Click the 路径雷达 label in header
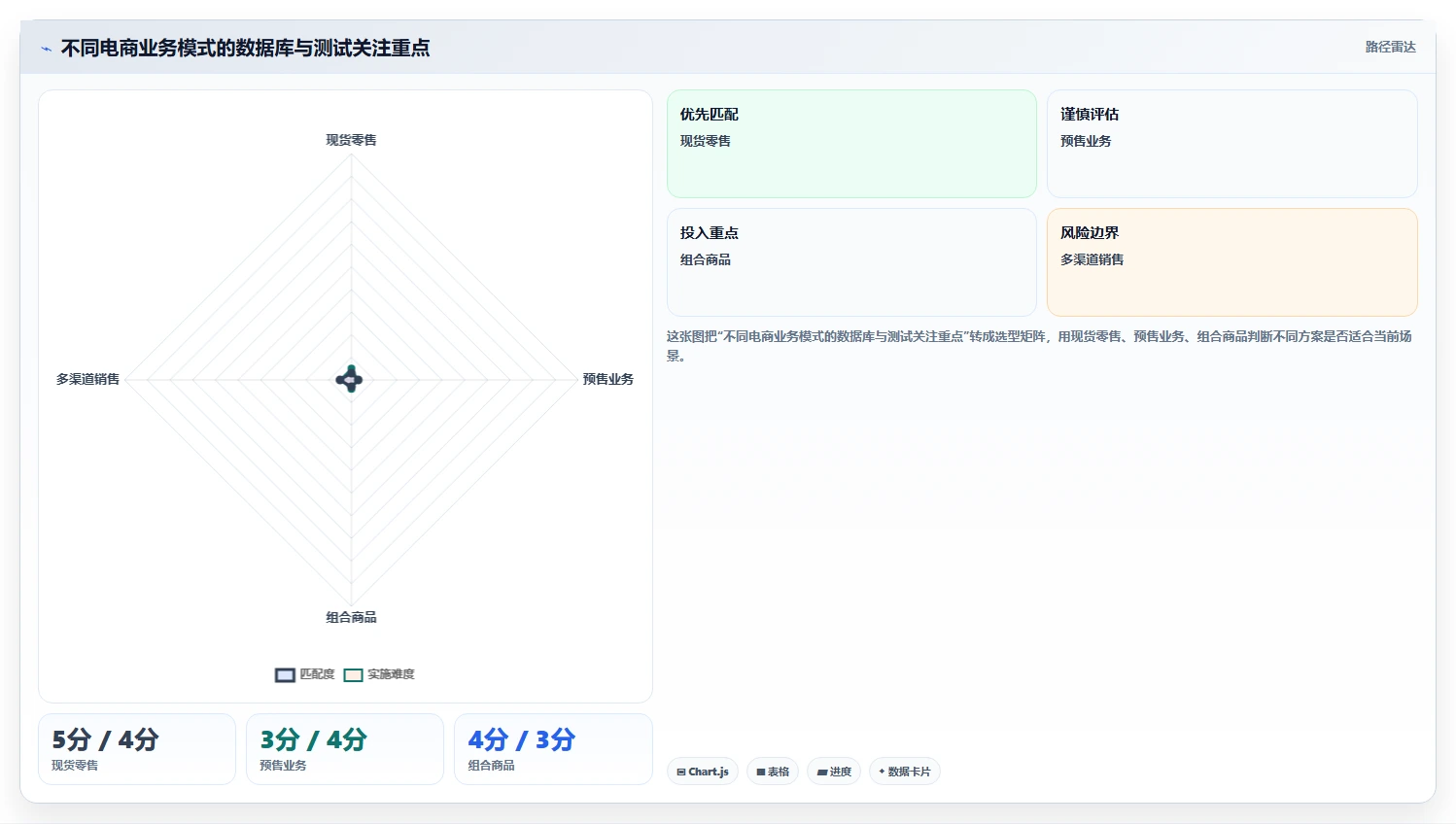 coord(1390,47)
